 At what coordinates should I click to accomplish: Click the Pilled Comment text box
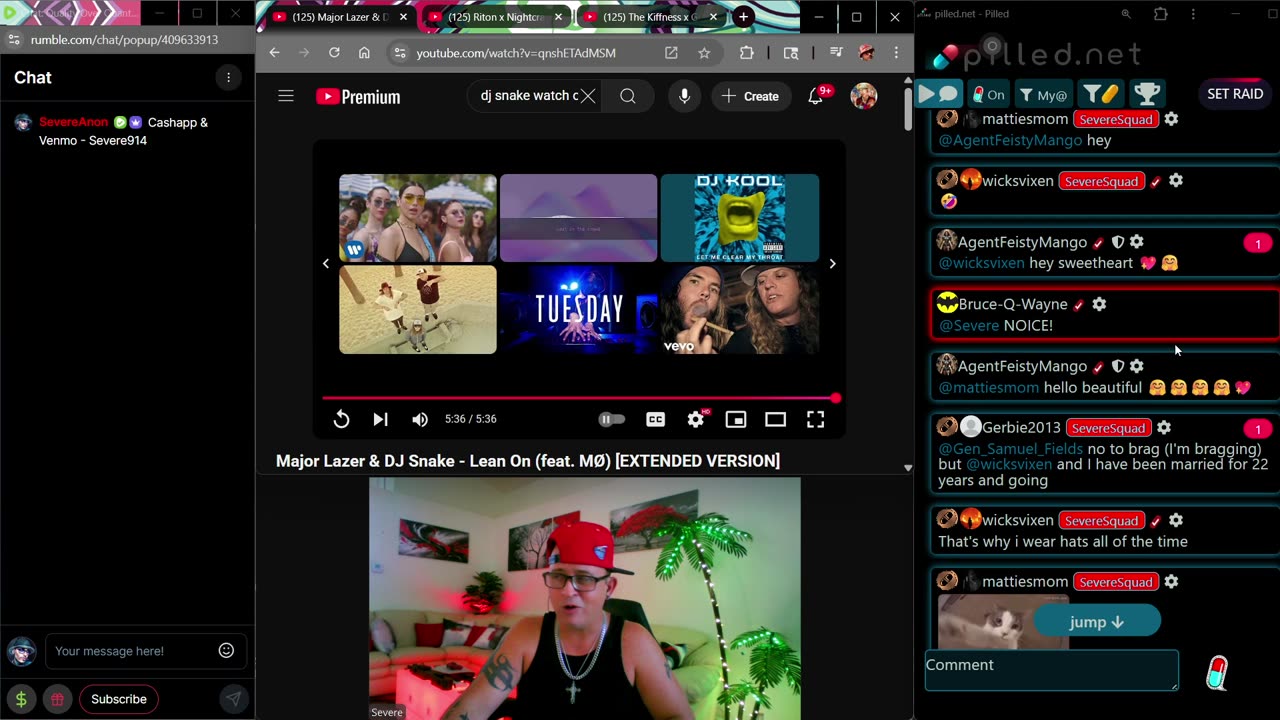point(1052,670)
